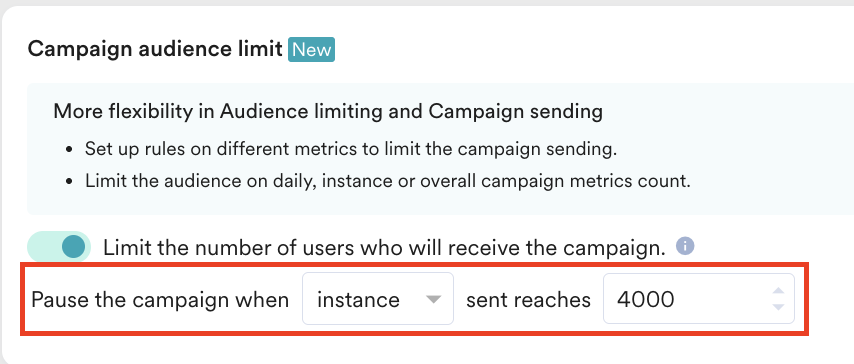854x364 pixels.
Task: Decrease the sent limit using the down arrow
Action: (x=778, y=307)
